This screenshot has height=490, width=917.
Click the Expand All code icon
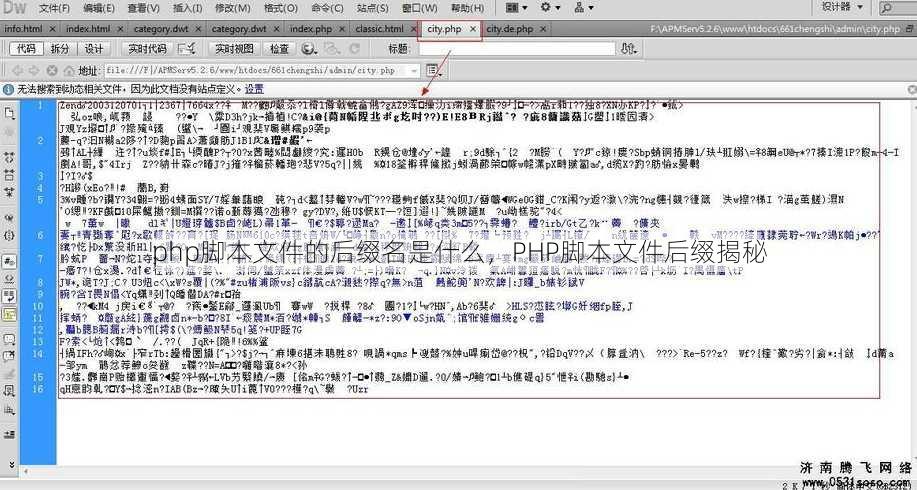[x=9, y=191]
